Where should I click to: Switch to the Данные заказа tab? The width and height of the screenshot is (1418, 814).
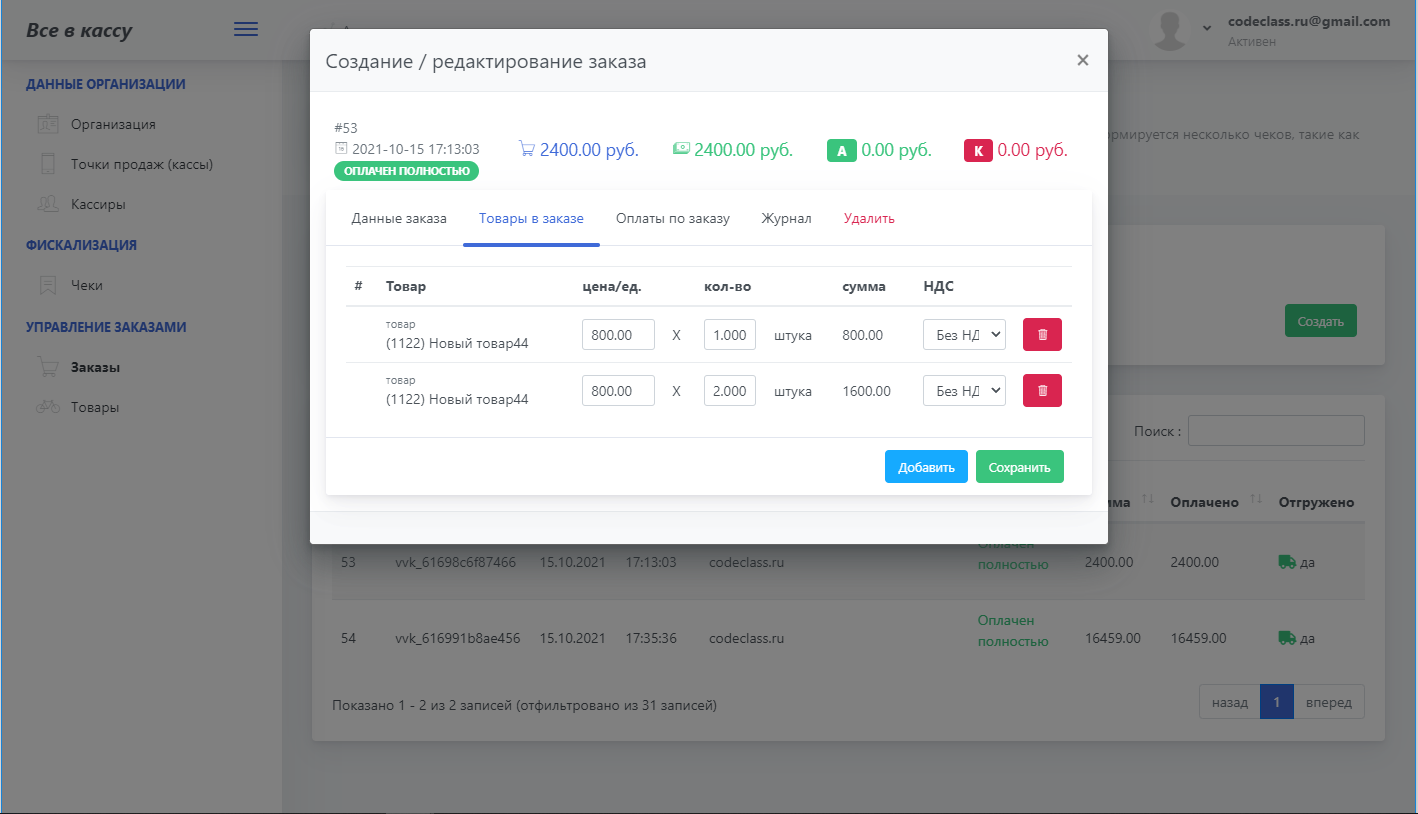pos(399,219)
